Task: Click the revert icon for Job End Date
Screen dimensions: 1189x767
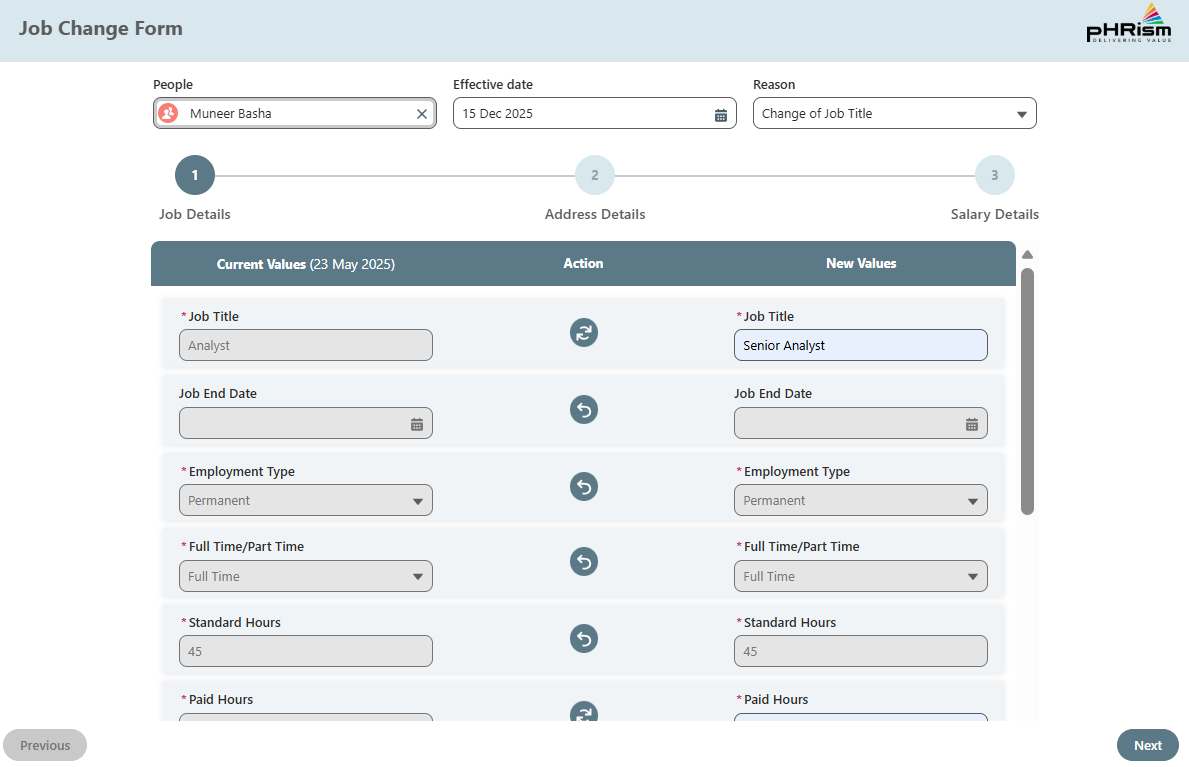Action: (584, 409)
